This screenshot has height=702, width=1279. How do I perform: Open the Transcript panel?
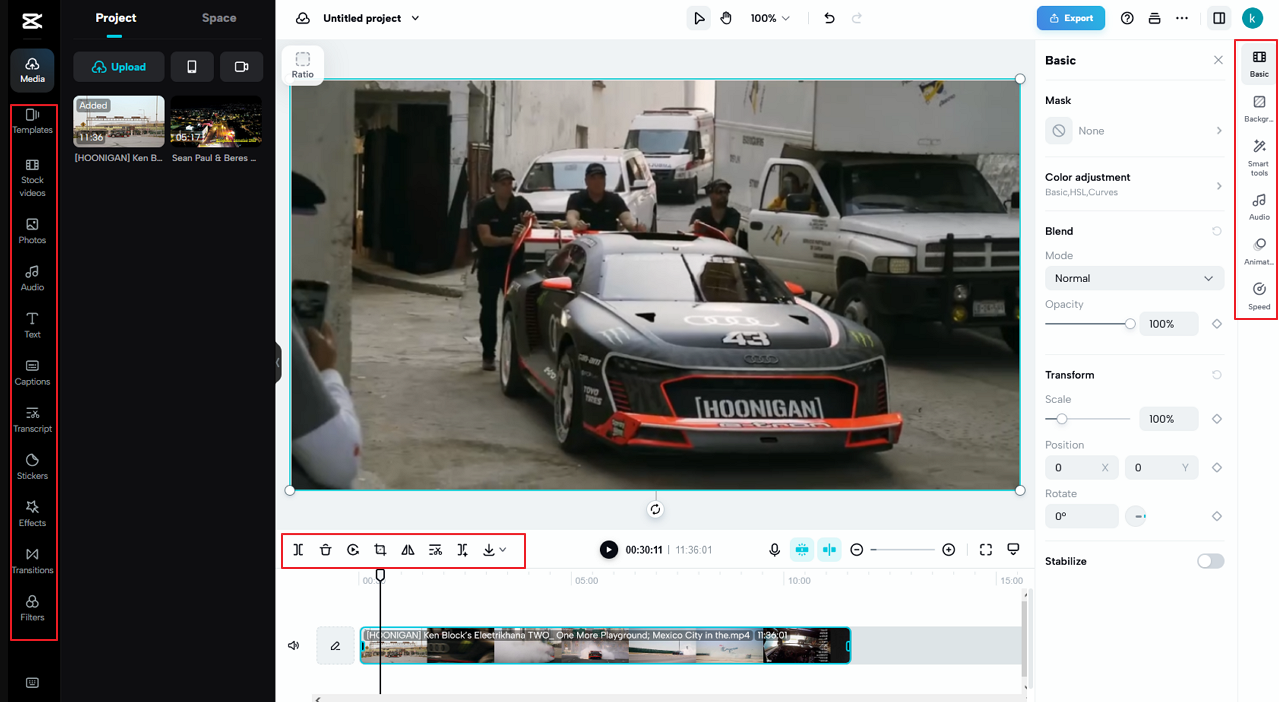pyautogui.click(x=32, y=419)
